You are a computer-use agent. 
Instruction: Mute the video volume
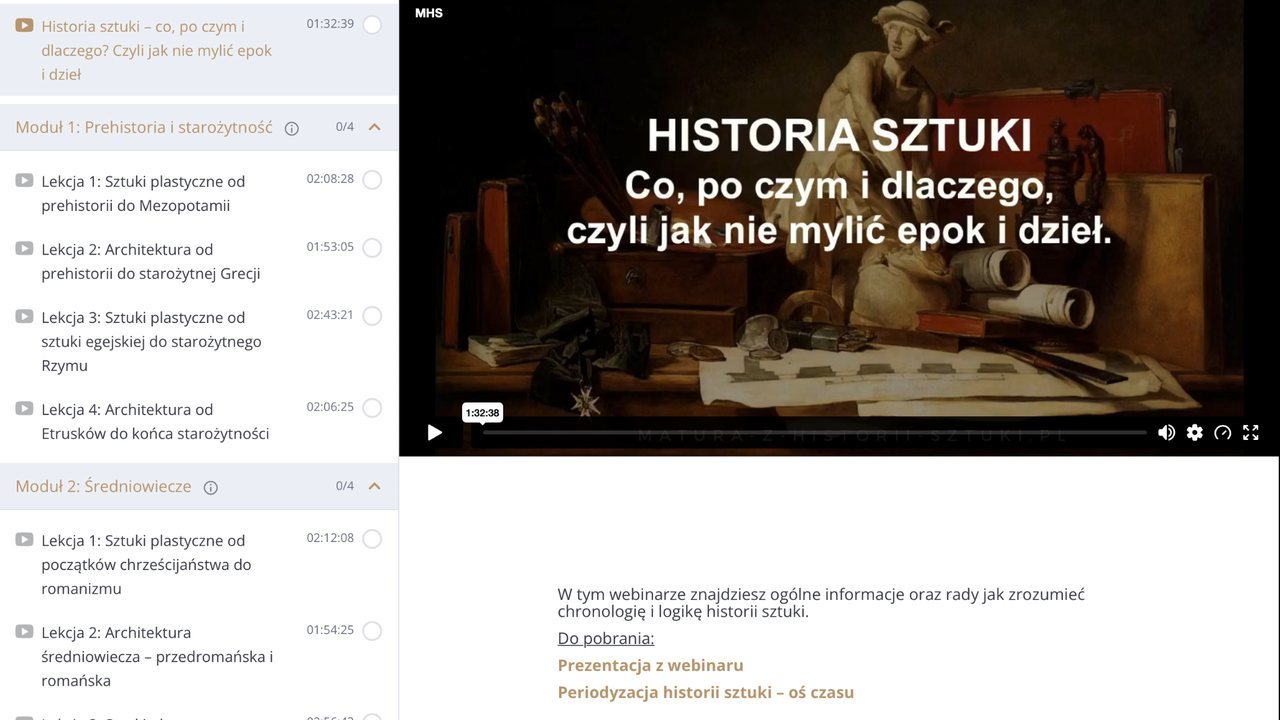(x=1166, y=432)
